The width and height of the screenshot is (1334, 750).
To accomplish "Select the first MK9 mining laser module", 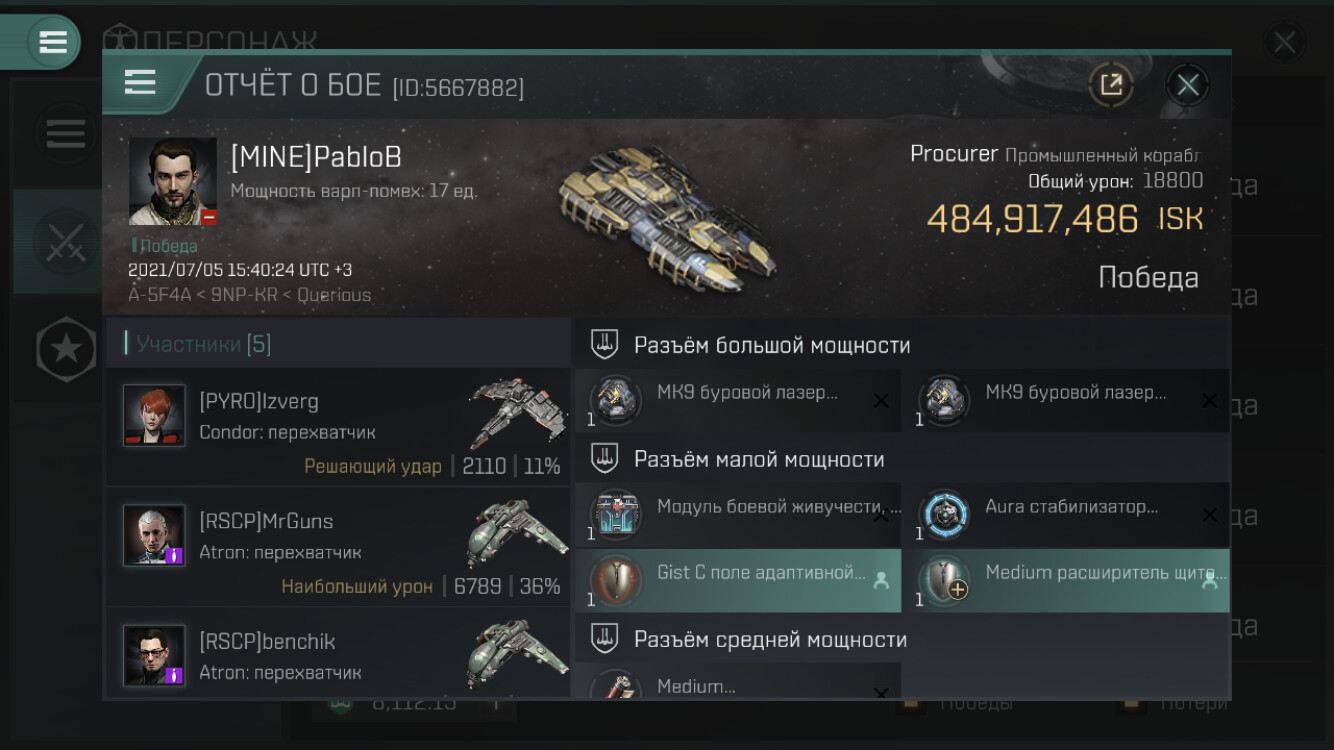I will (x=738, y=400).
